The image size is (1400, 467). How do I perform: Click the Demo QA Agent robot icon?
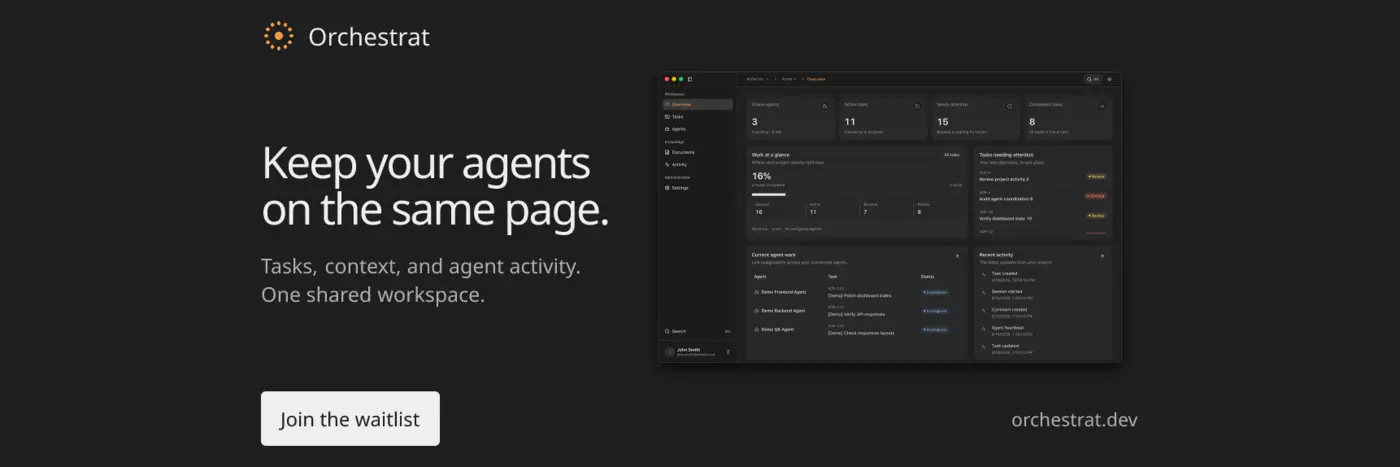click(756, 329)
